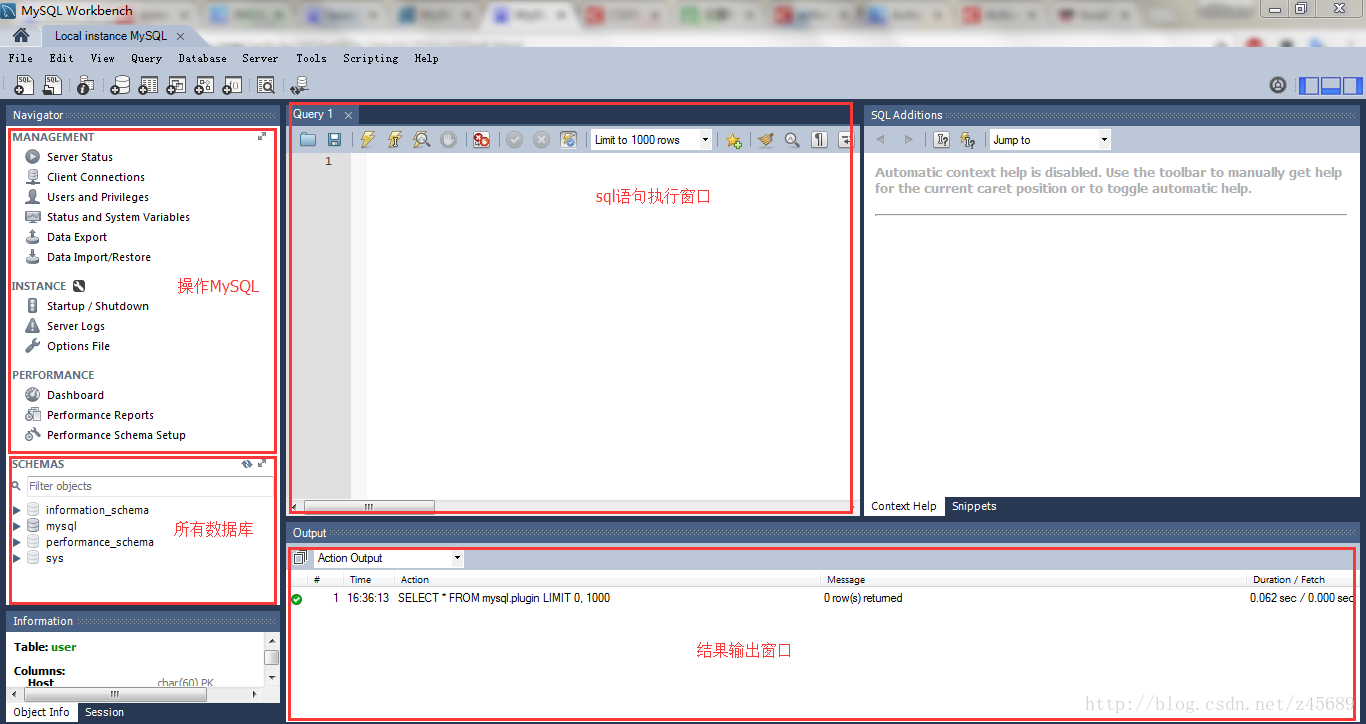Toggle continue-on-error execution icon

coord(481,140)
